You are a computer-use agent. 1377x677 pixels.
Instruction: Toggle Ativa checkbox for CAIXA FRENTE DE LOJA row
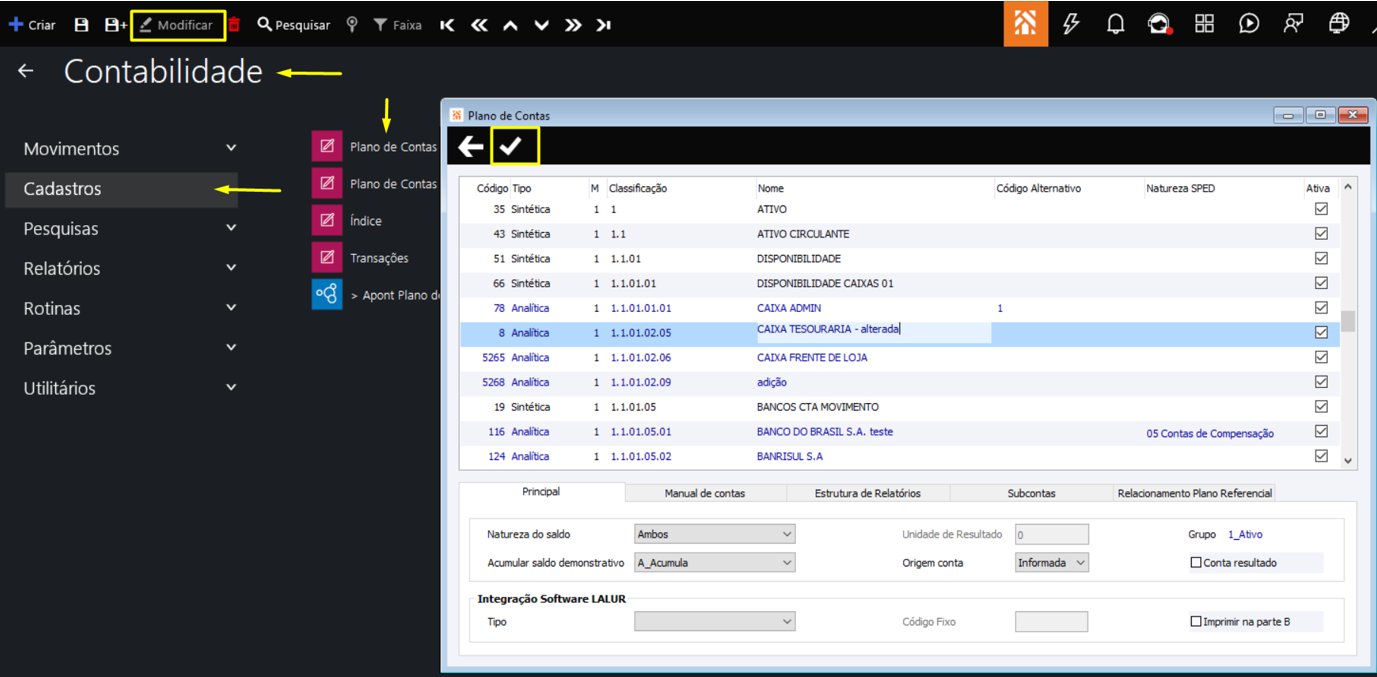pos(1321,357)
